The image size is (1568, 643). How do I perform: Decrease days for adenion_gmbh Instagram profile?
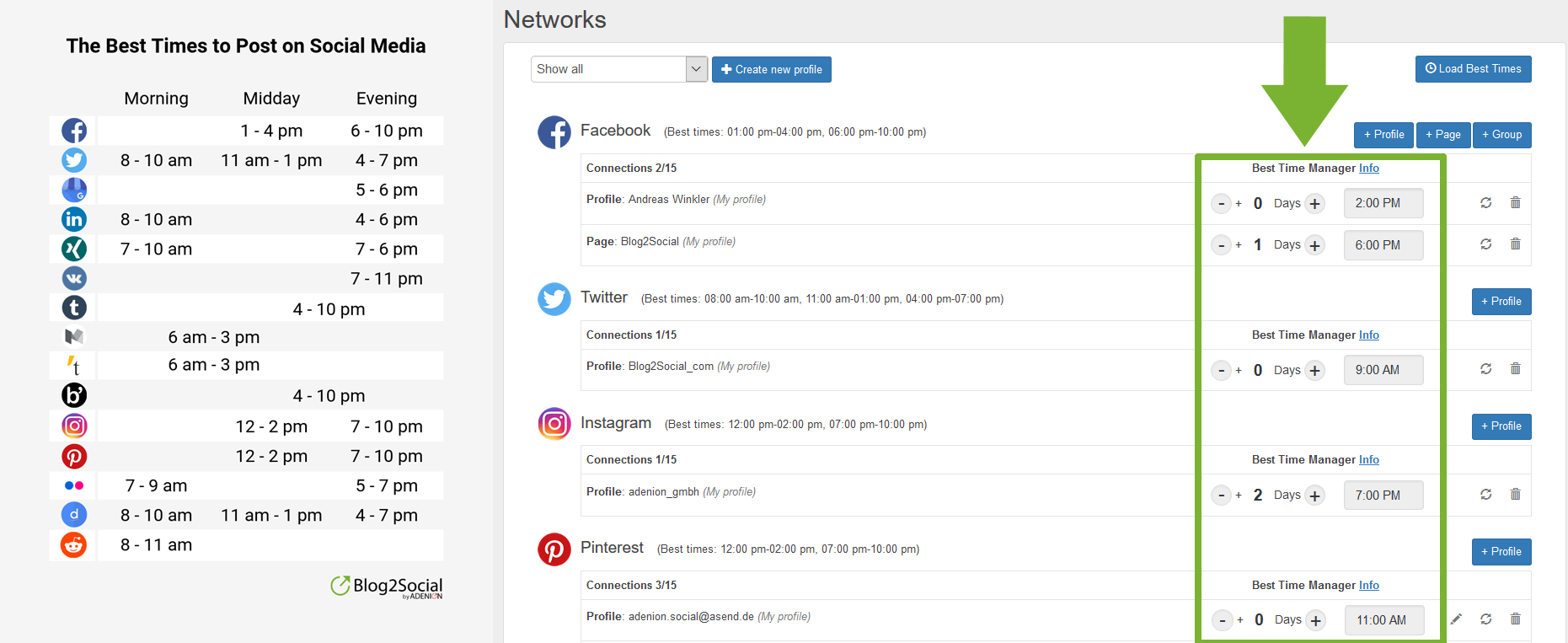tap(1222, 496)
